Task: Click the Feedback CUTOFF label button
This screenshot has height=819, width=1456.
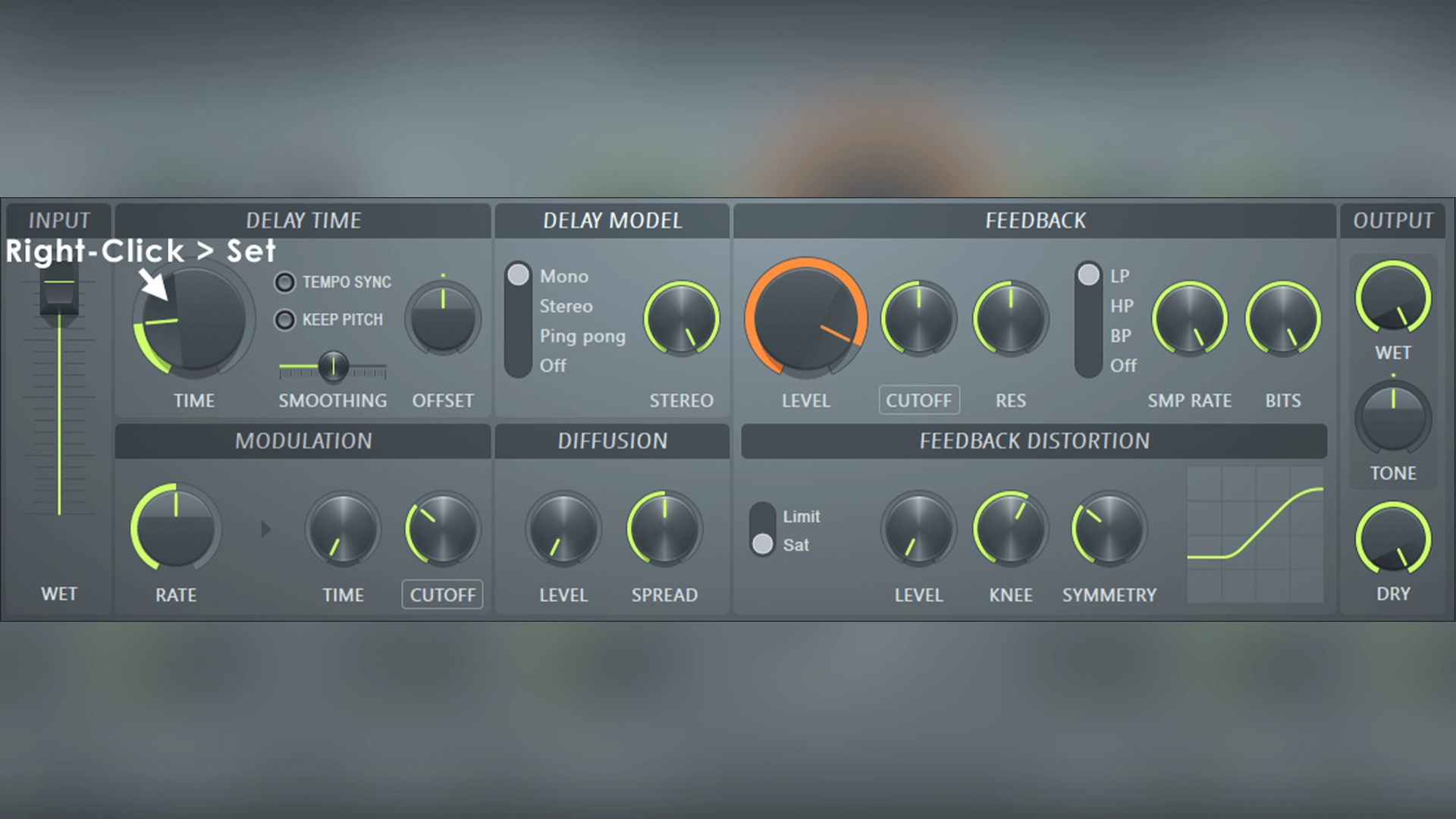Action: (918, 400)
